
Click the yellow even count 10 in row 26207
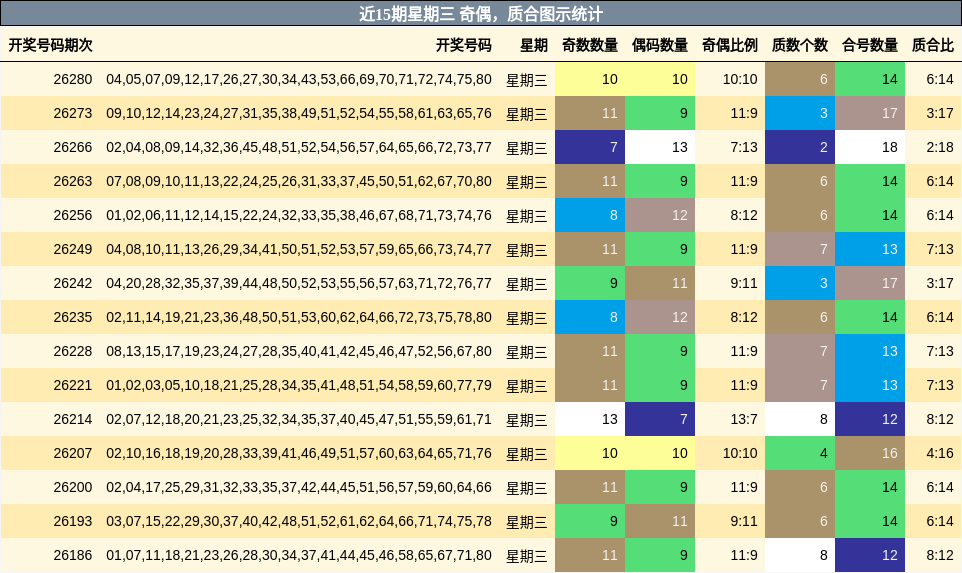tap(660, 453)
